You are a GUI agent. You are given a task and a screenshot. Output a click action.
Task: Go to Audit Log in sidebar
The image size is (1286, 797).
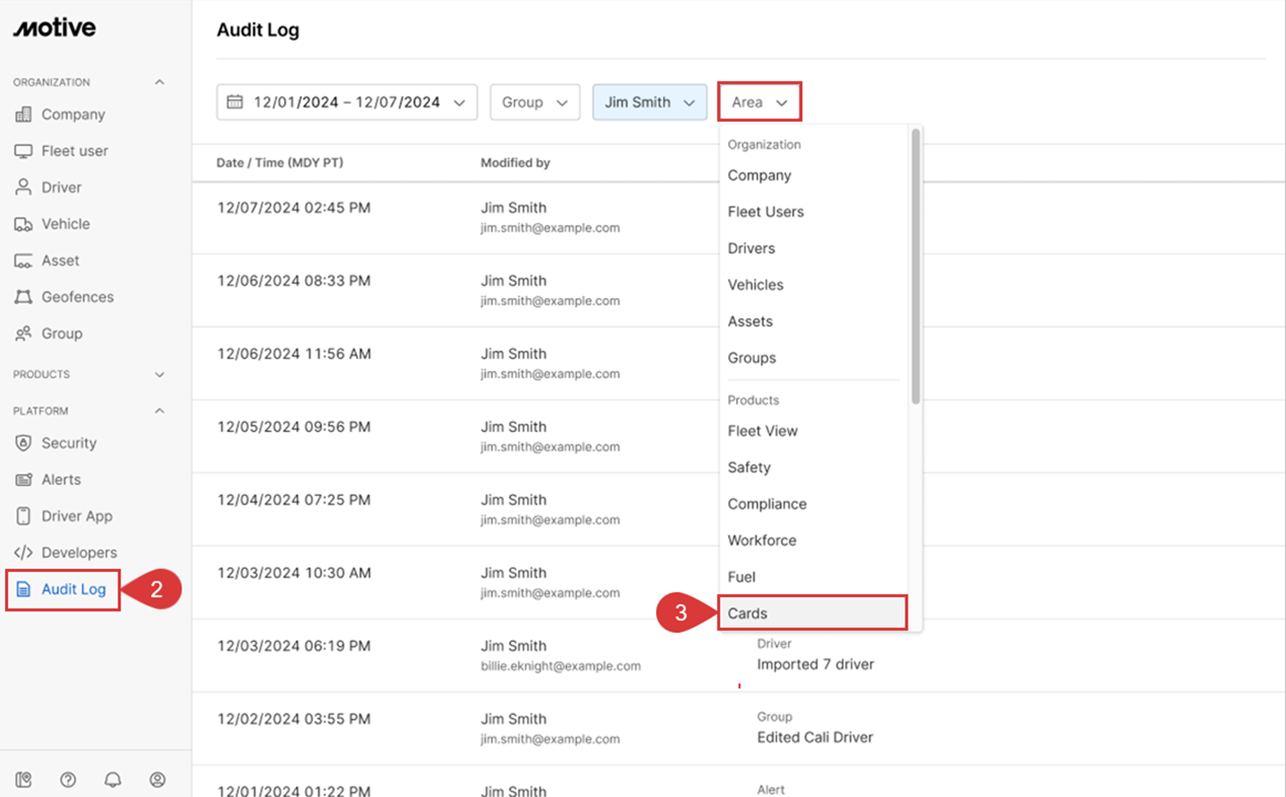(x=63, y=589)
